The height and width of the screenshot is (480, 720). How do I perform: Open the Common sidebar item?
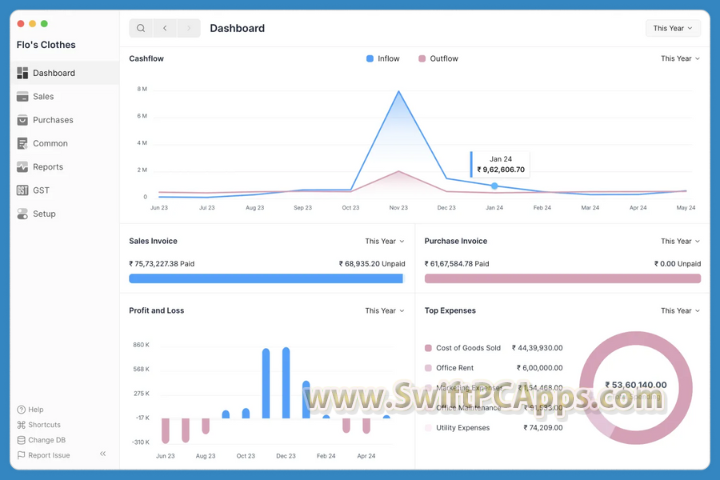50,143
